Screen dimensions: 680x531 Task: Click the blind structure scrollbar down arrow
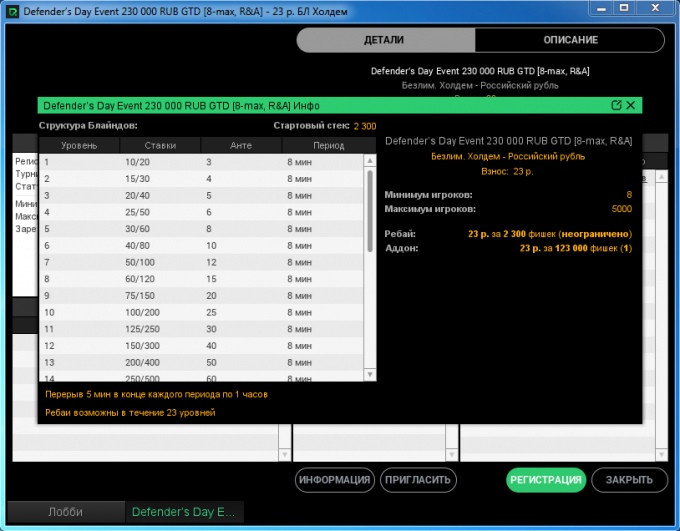(369, 374)
